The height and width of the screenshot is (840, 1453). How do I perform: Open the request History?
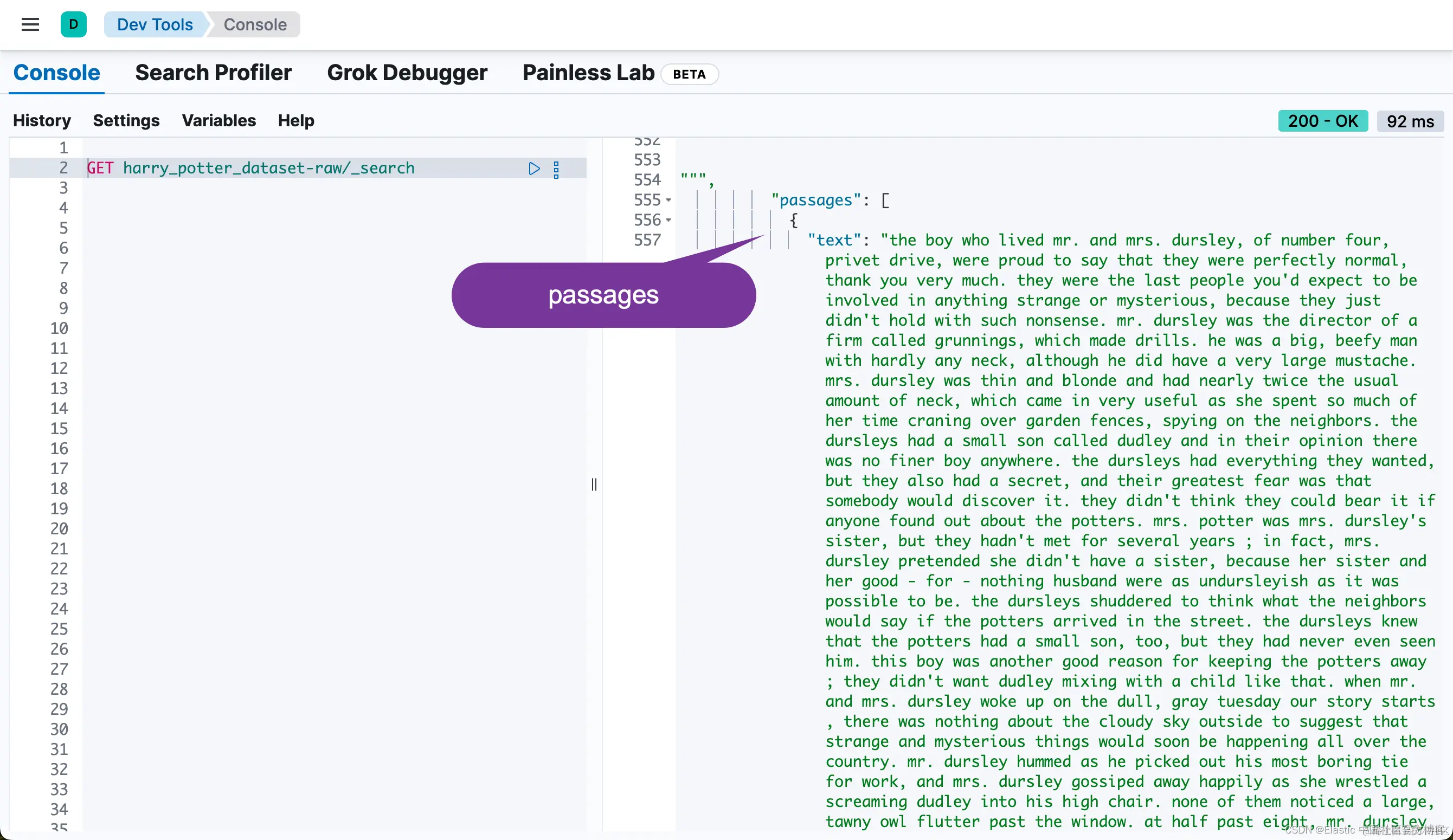tap(42, 120)
